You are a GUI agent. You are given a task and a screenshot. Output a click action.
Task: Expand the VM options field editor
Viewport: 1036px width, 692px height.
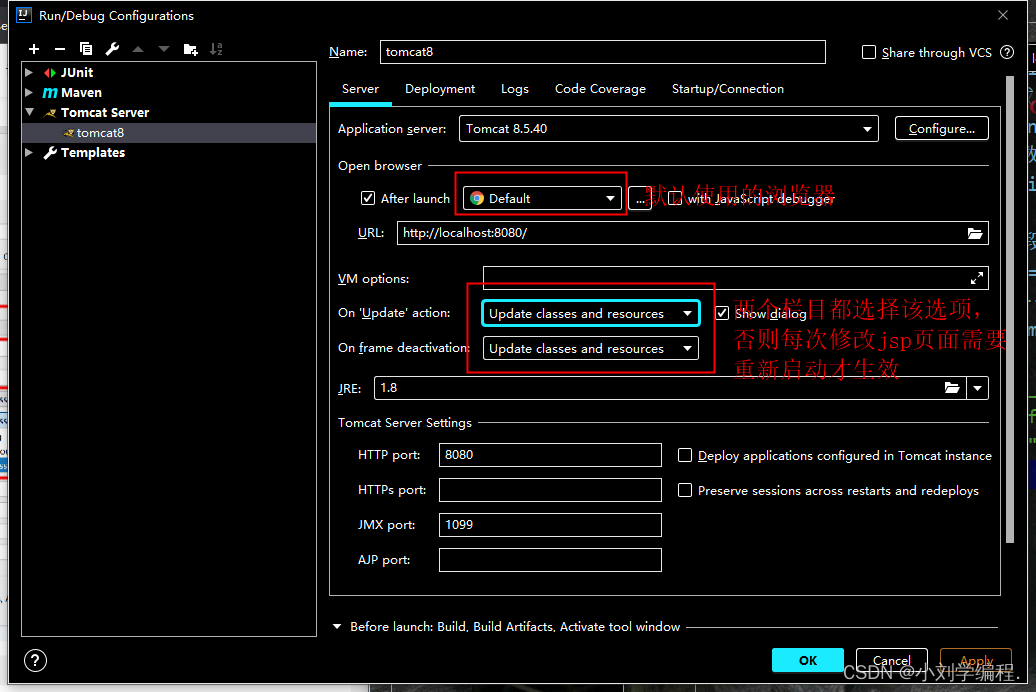977,278
